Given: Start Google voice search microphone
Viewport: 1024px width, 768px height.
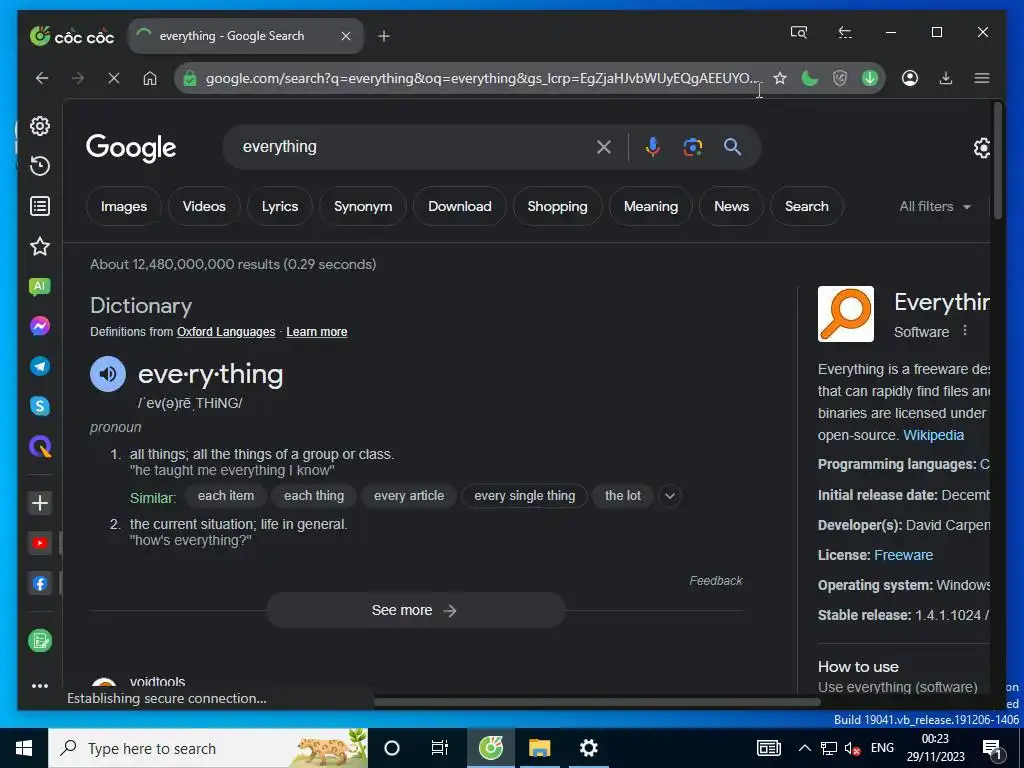Looking at the screenshot, I should 652,147.
